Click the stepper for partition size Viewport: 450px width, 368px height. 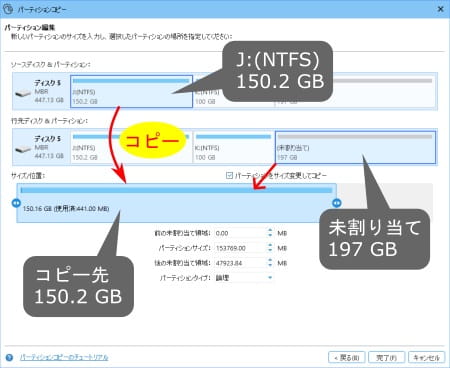pos(270,248)
